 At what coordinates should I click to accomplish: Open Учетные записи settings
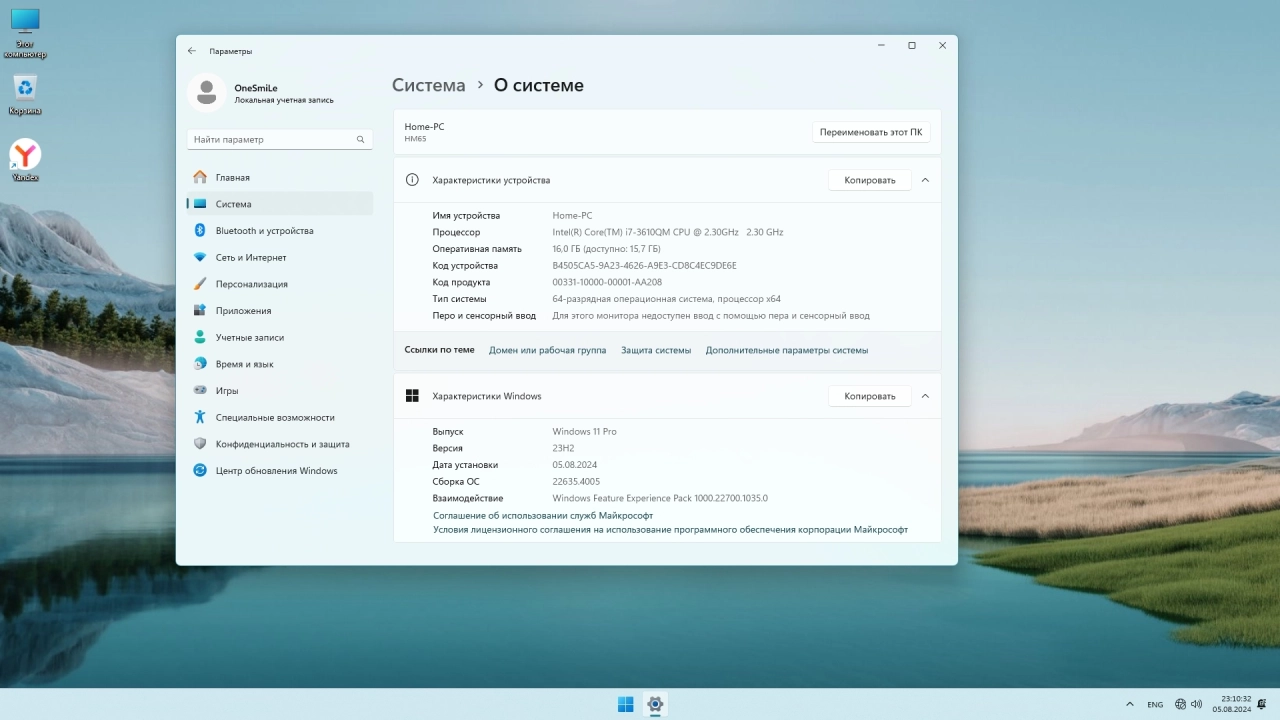(x=279, y=337)
